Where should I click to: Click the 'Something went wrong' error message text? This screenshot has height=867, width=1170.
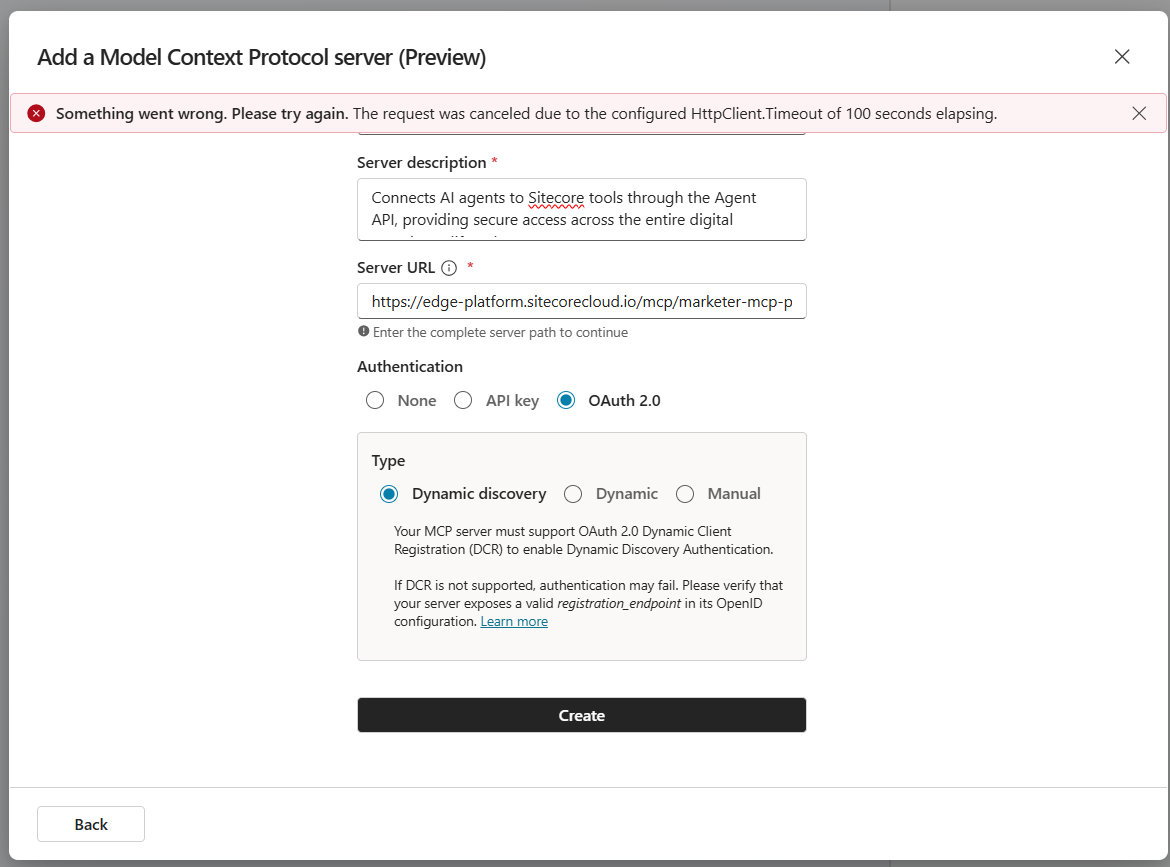(202, 114)
